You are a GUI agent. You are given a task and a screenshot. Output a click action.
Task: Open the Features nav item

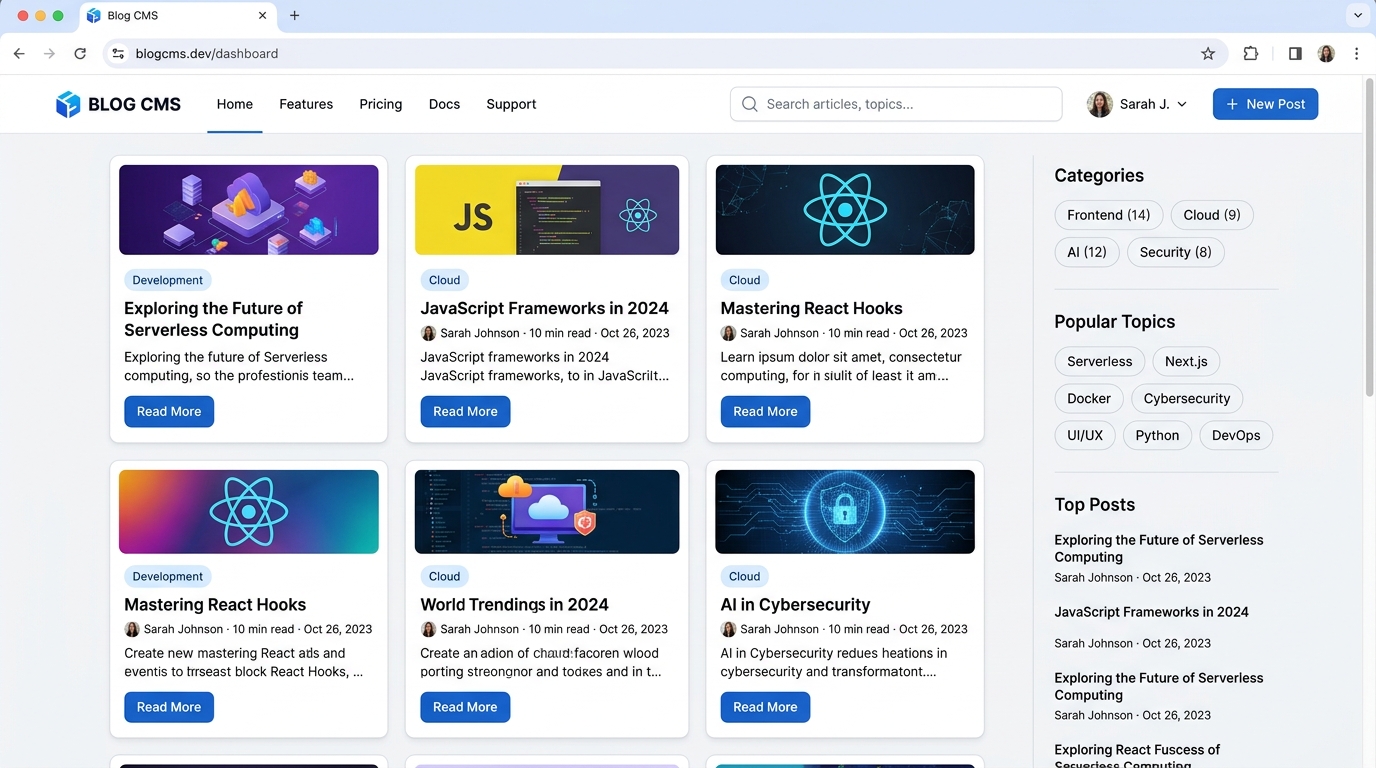pos(306,104)
